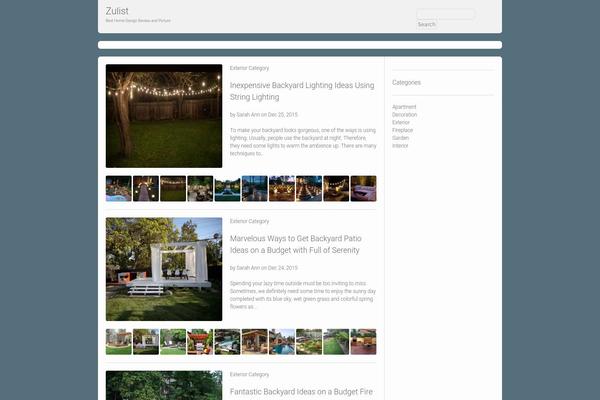This screenshot has width=600, height=400.
Task: Open the Inexpensive Backyard Lighting Ideas post title
Action: [x=302, y=91]
